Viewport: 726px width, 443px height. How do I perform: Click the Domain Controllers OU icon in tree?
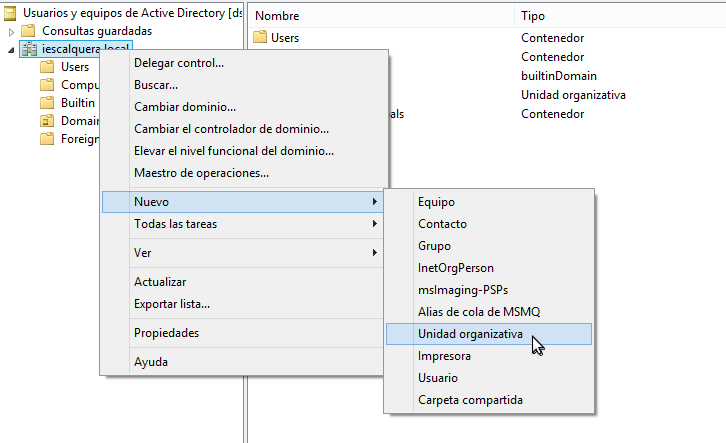point(47,121)
